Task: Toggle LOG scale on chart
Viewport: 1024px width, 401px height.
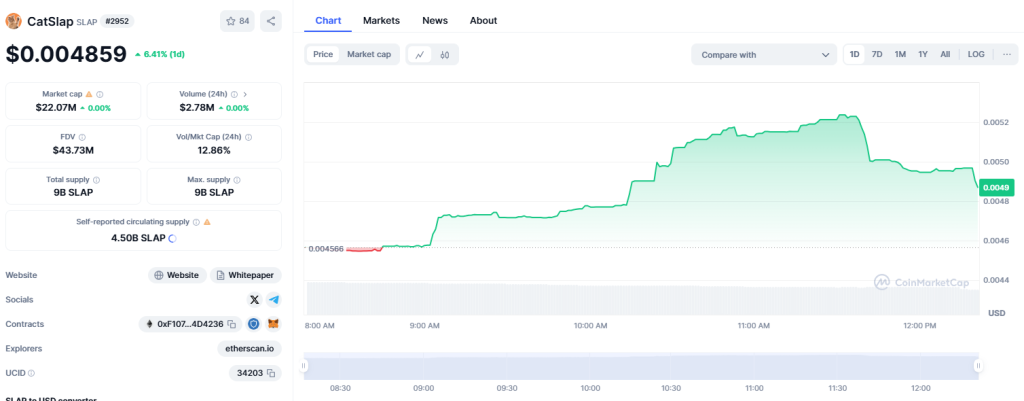Action: point(976,54)
